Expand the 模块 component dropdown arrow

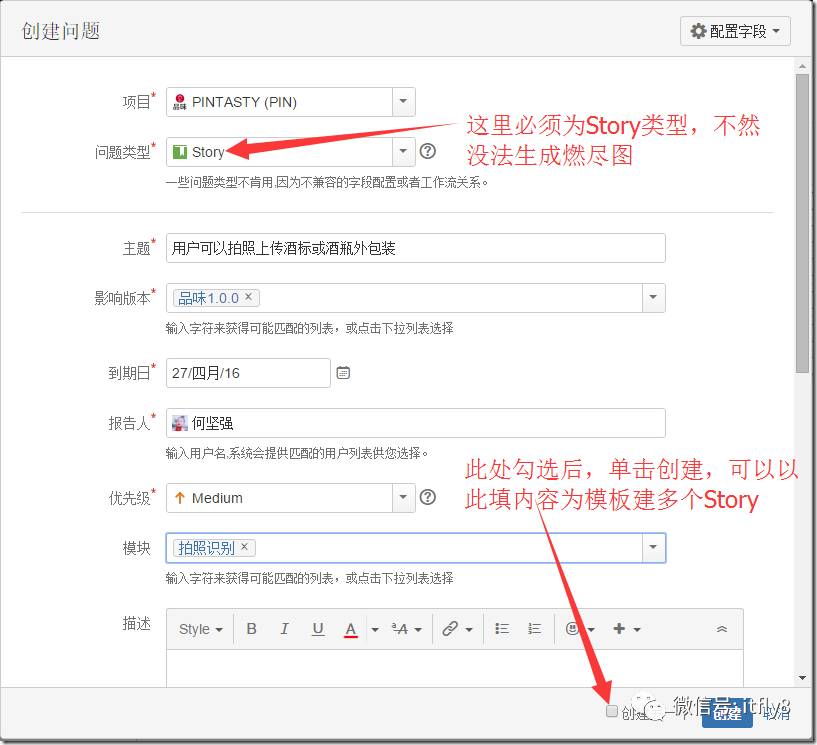point(653,548)
